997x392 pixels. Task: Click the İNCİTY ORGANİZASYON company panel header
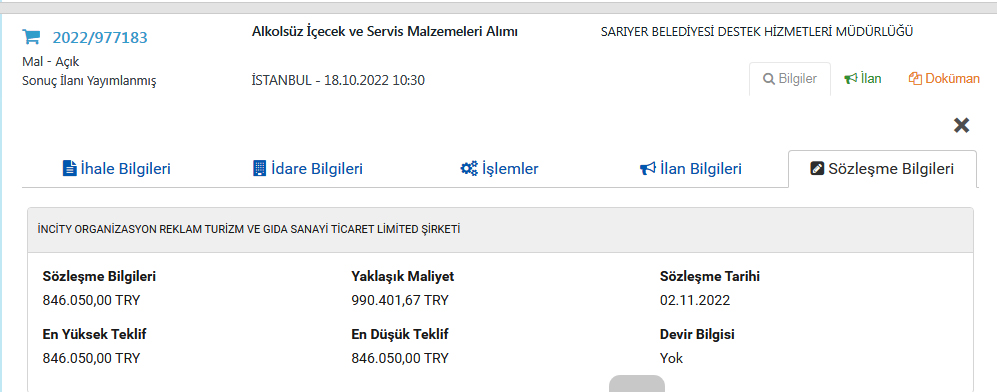[500, 230]
